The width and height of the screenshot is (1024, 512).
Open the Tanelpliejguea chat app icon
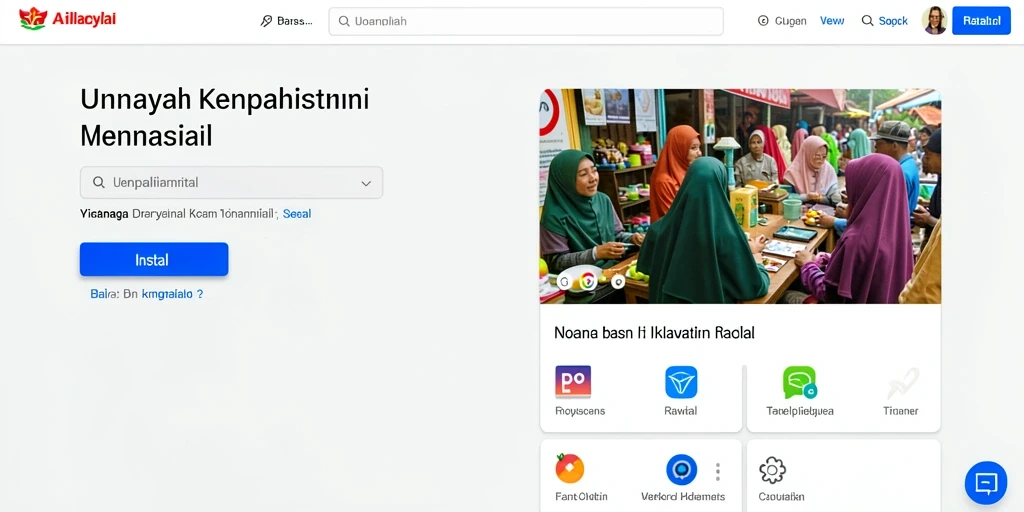tap(799, 382)
